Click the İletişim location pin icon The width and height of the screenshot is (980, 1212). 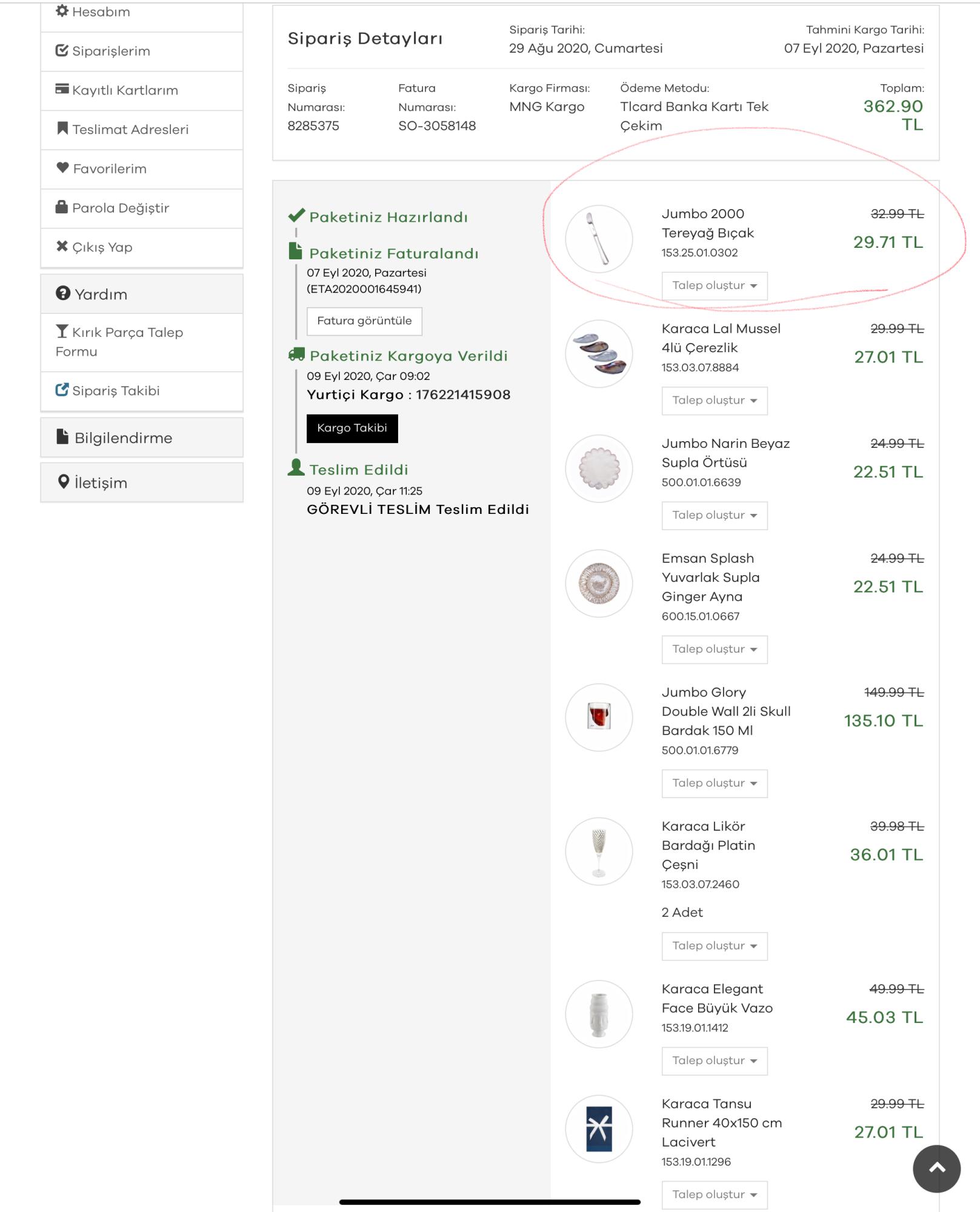click(63, 482)
